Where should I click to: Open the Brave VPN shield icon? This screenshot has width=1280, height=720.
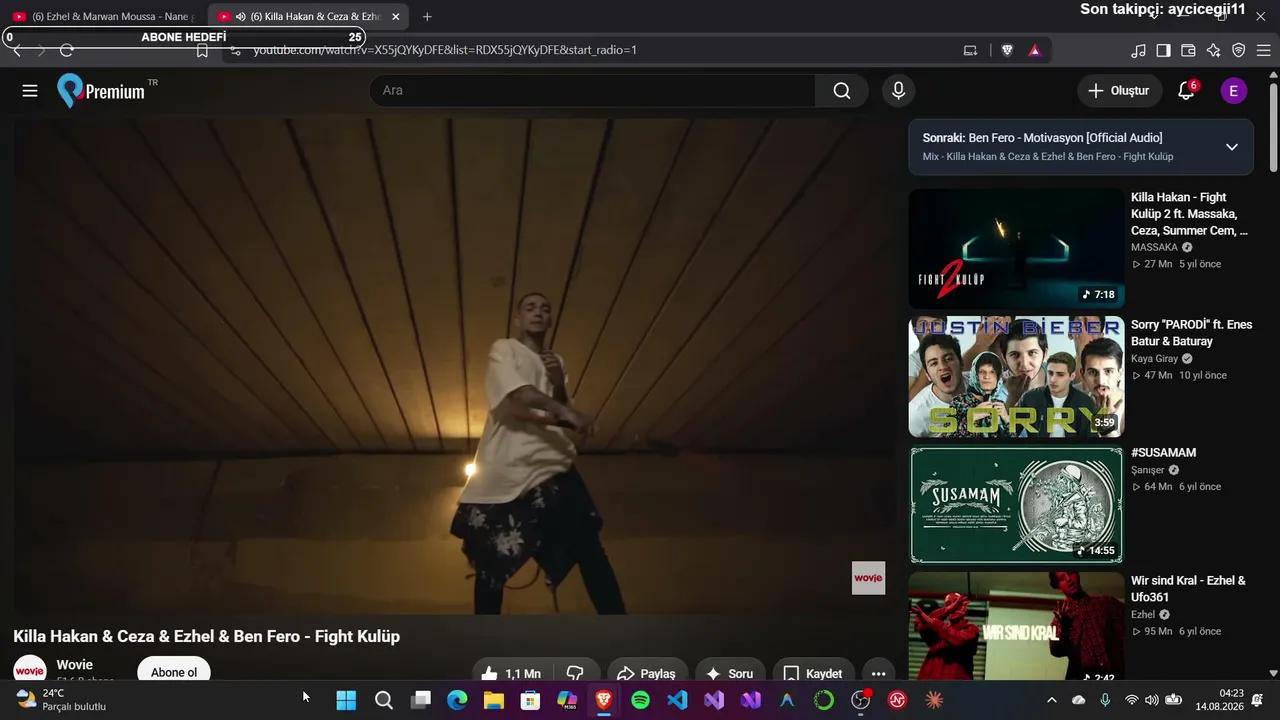1238,50
